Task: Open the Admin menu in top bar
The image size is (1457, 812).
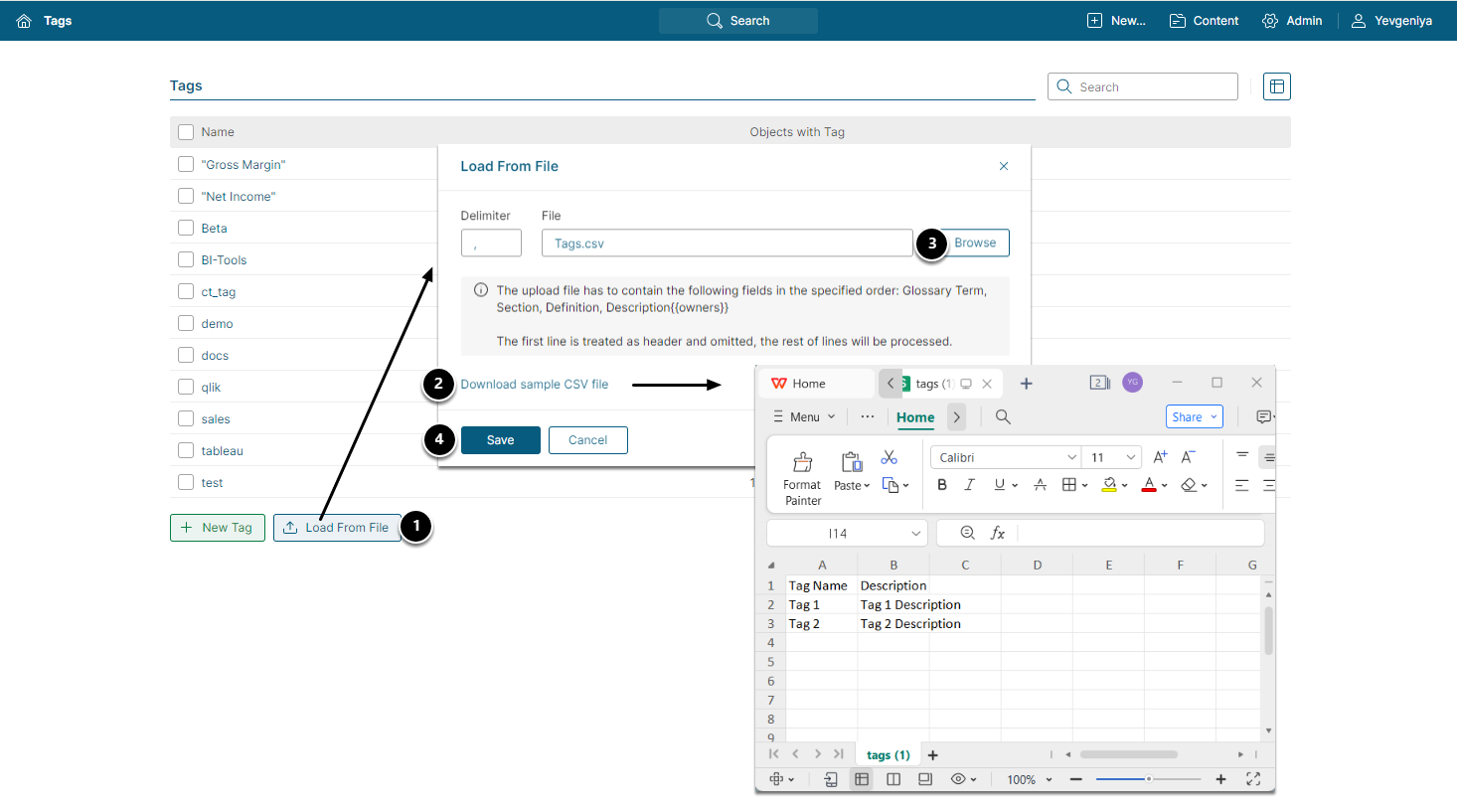Action: tap(1292, 21)
